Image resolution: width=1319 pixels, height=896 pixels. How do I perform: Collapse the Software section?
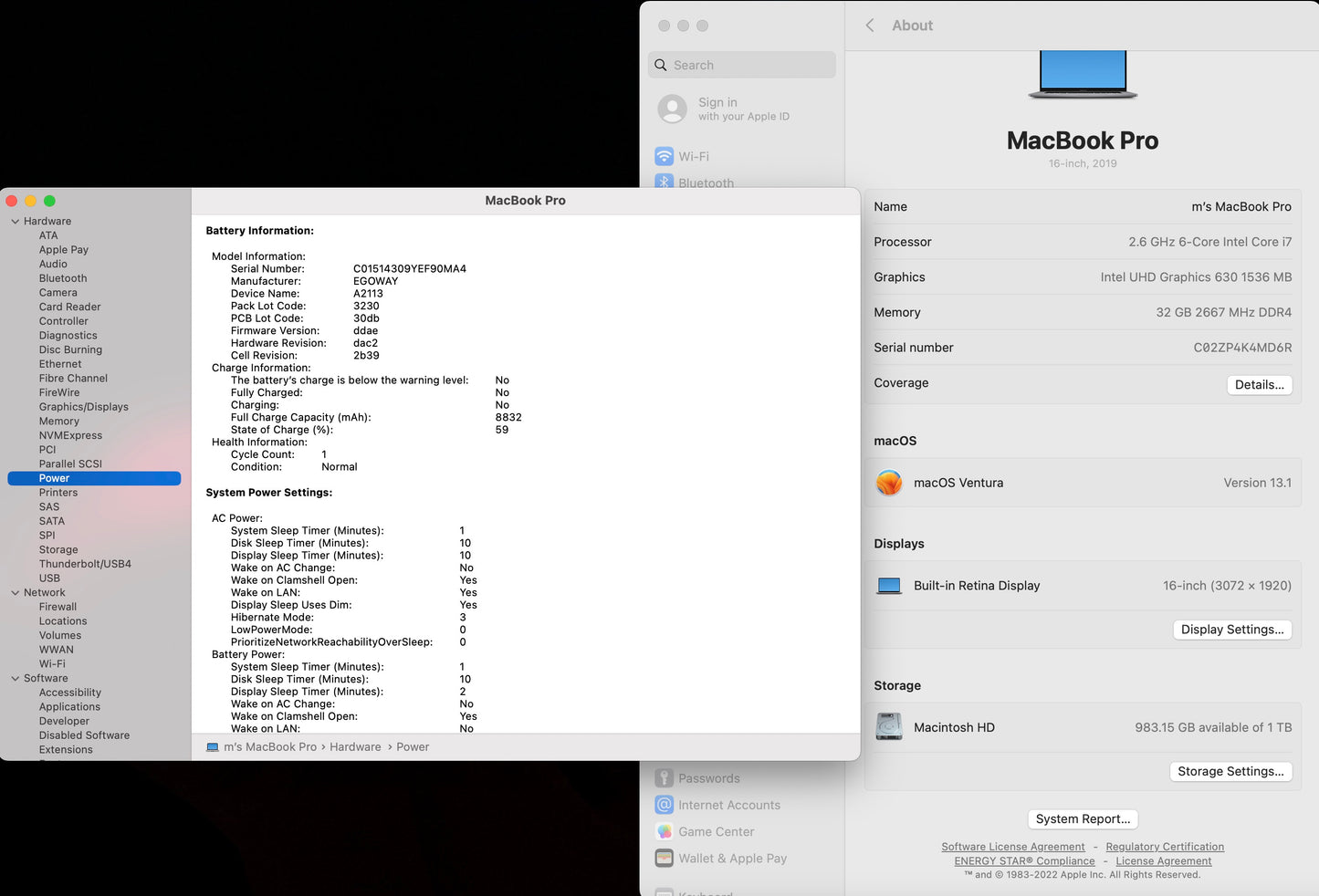point(15,678)
